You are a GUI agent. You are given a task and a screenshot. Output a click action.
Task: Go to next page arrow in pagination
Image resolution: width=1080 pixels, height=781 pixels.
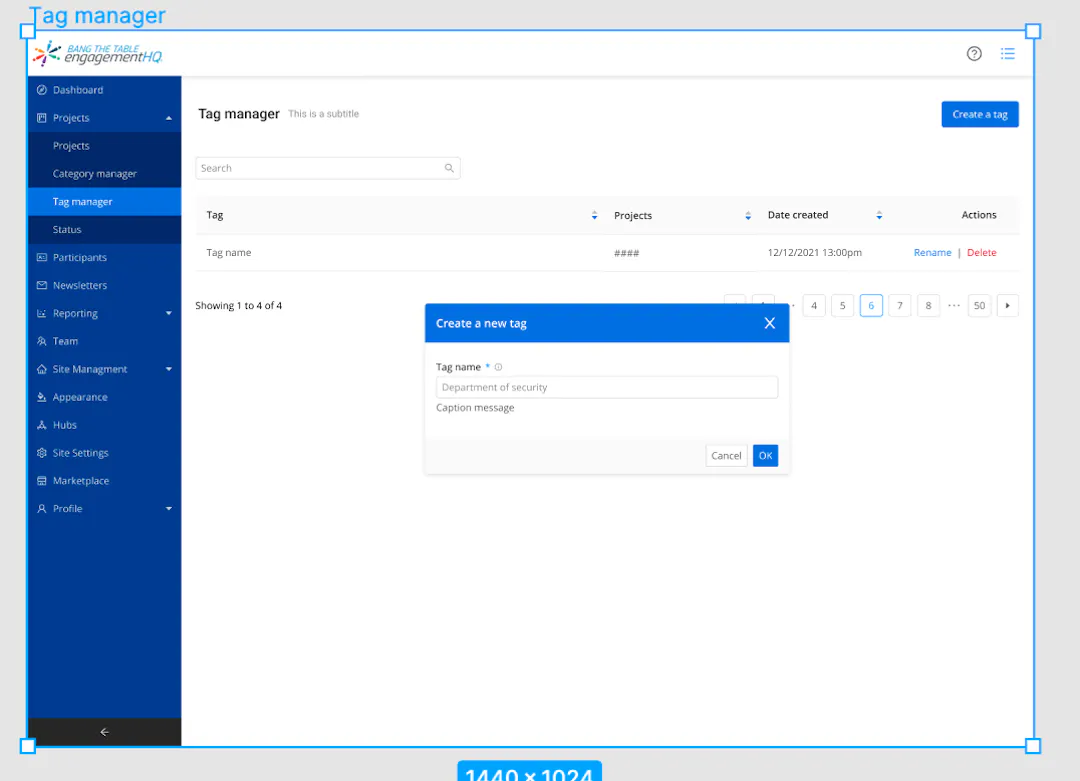(x=1007, y=305)
